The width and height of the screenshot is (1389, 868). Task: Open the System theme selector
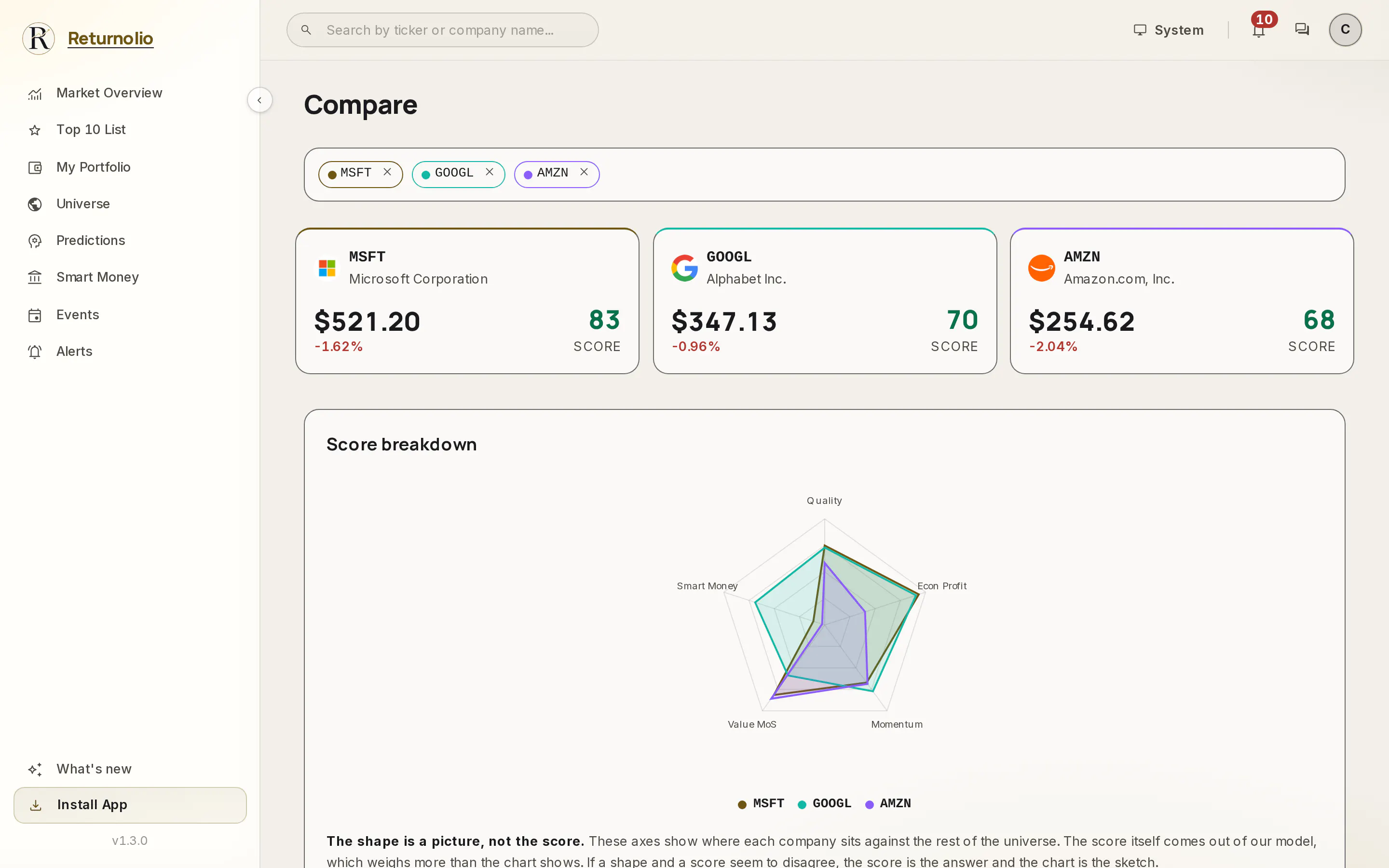[1169, 30]
